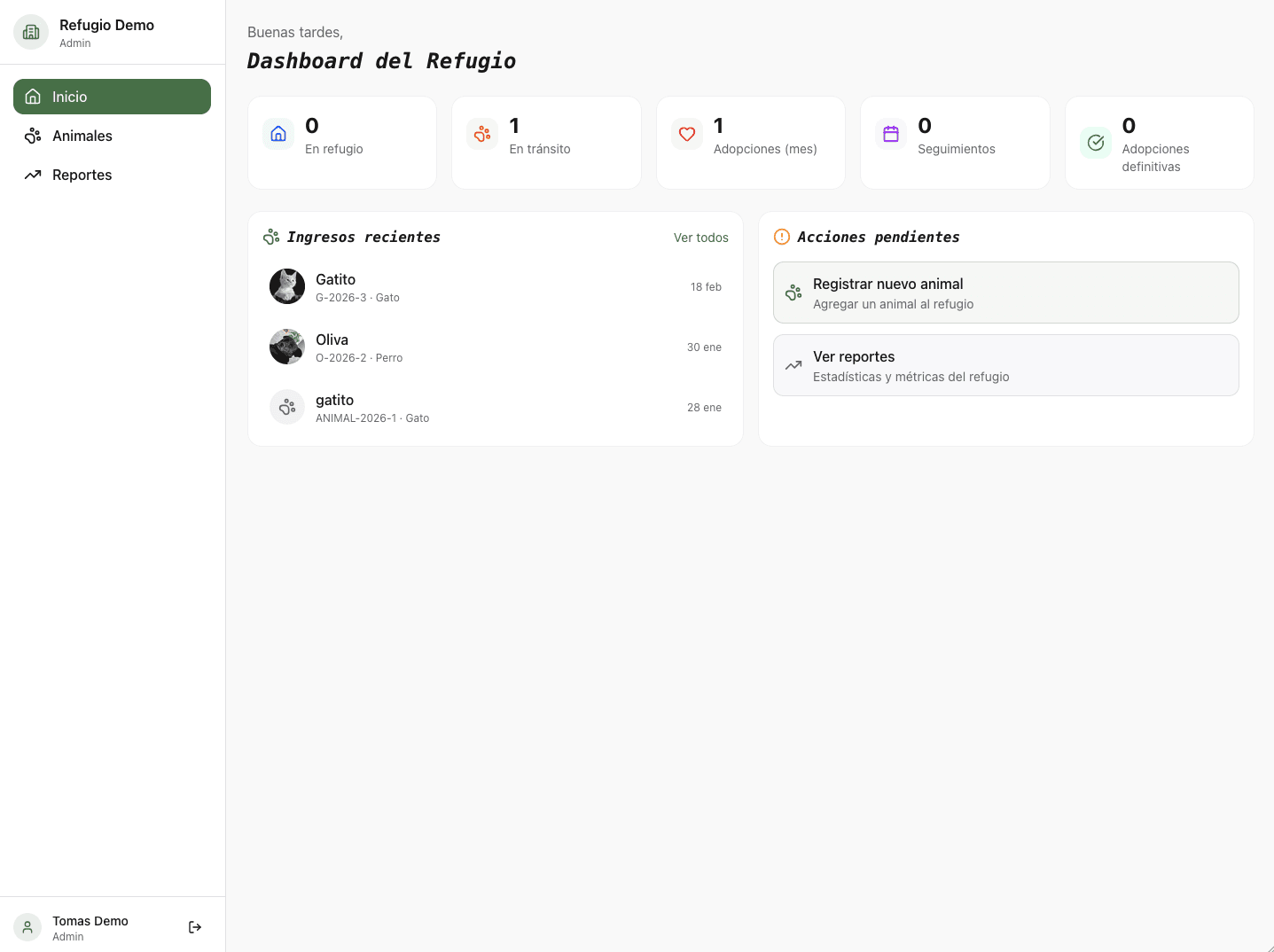Click the user avatar icon for Tomas Demo
This screenshot has width=1274, height=952.
pyautogui.click(x=27, y=927)
